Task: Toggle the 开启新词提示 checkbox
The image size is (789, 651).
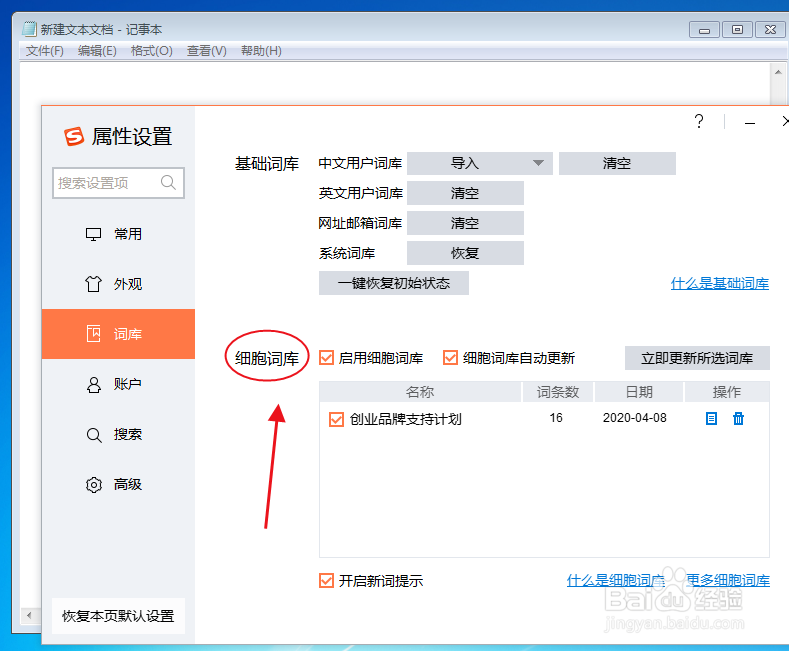Action: (x=327, y=581)
